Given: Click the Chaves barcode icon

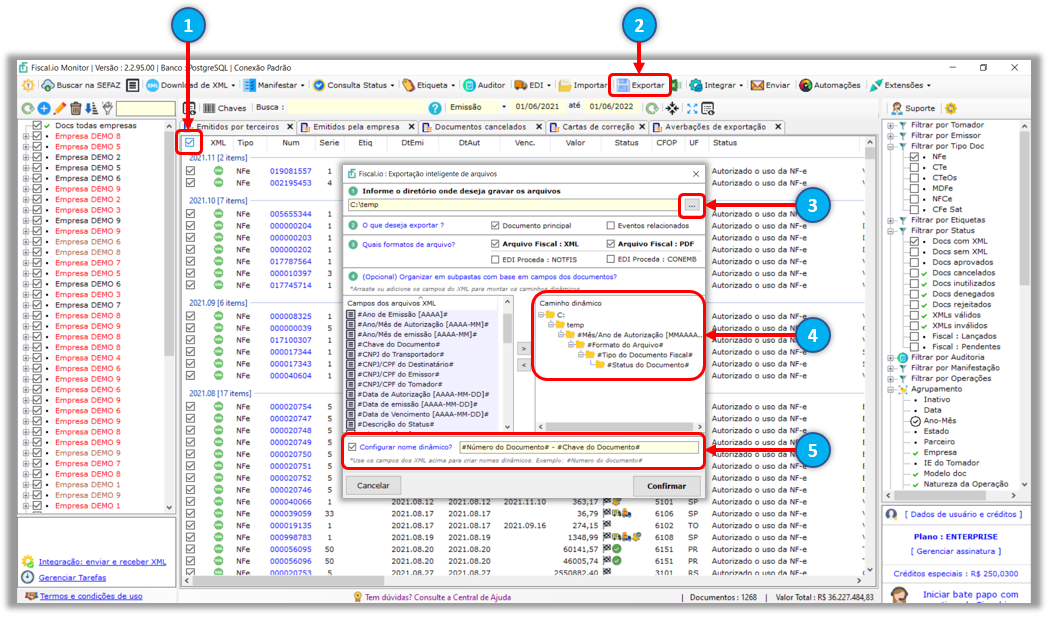Looking at the screenshot, I should [x=209, y=108].
